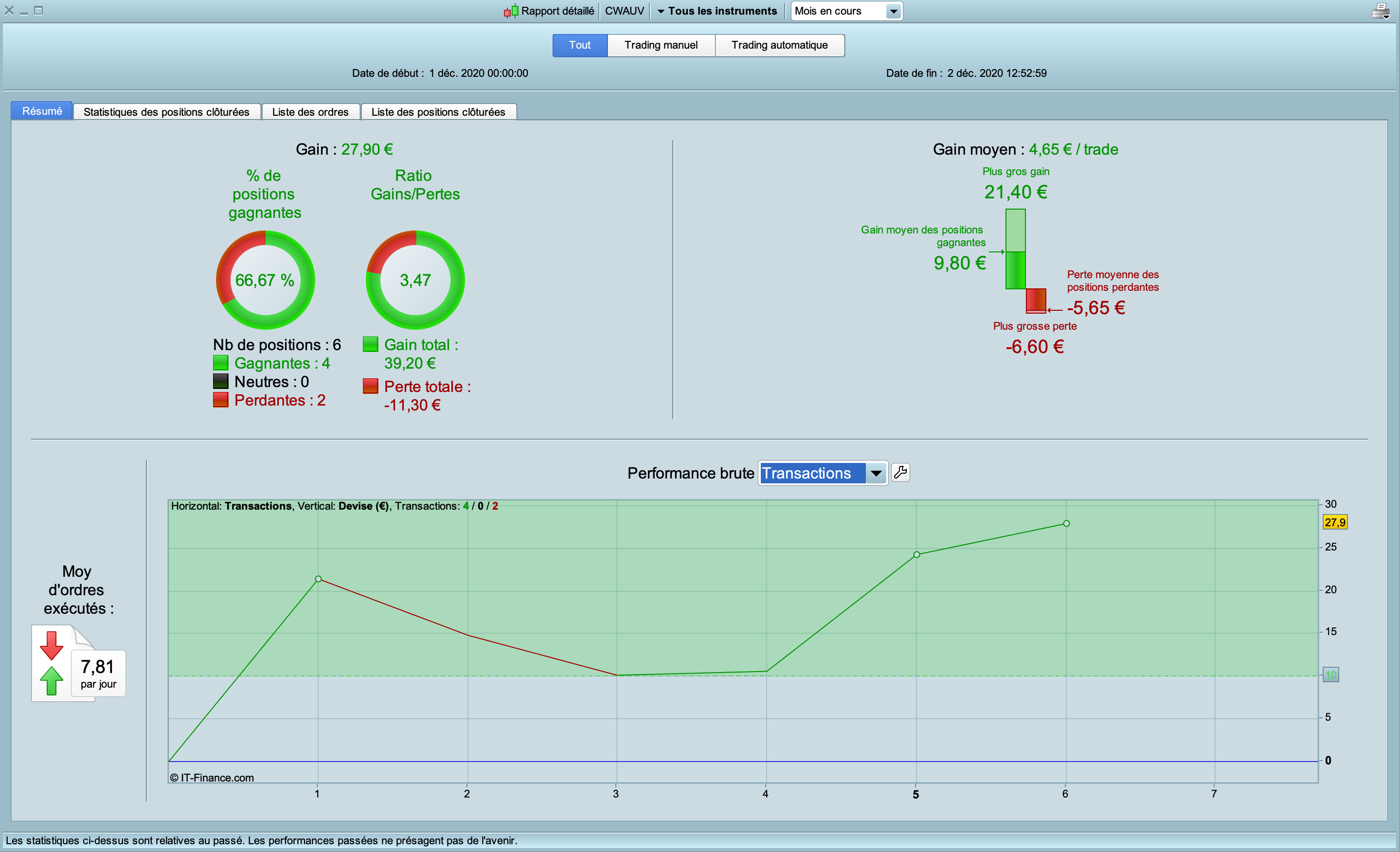Switch to Trading manuel filter

tap(661, 45)
